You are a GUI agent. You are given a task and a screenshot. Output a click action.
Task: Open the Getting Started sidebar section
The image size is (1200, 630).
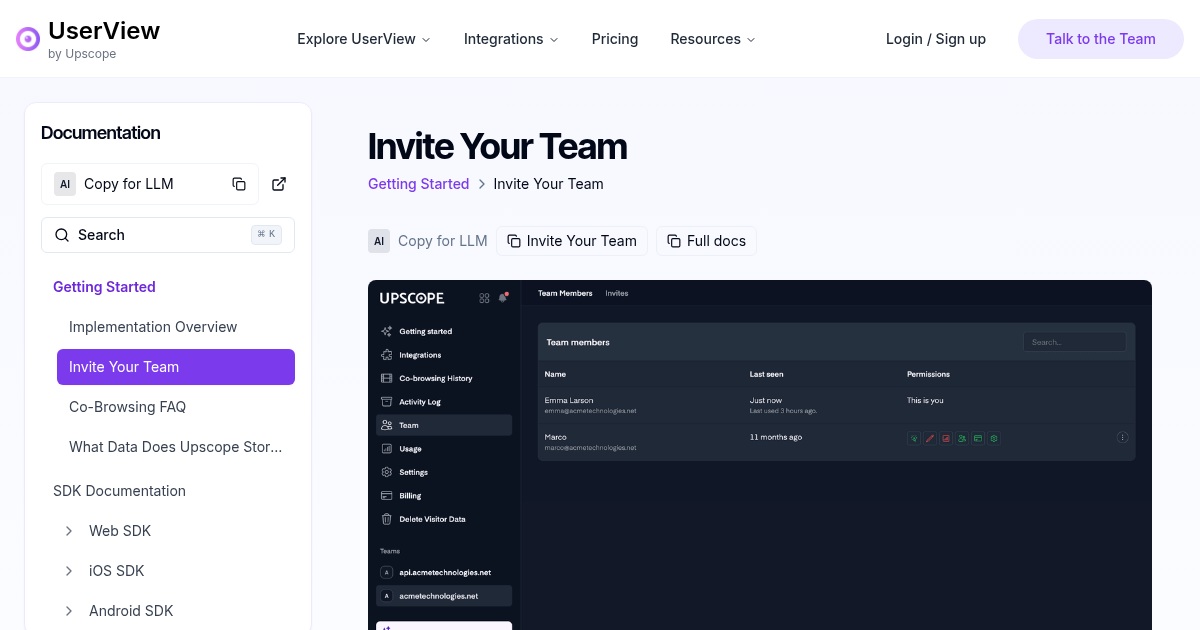[104, 287]
